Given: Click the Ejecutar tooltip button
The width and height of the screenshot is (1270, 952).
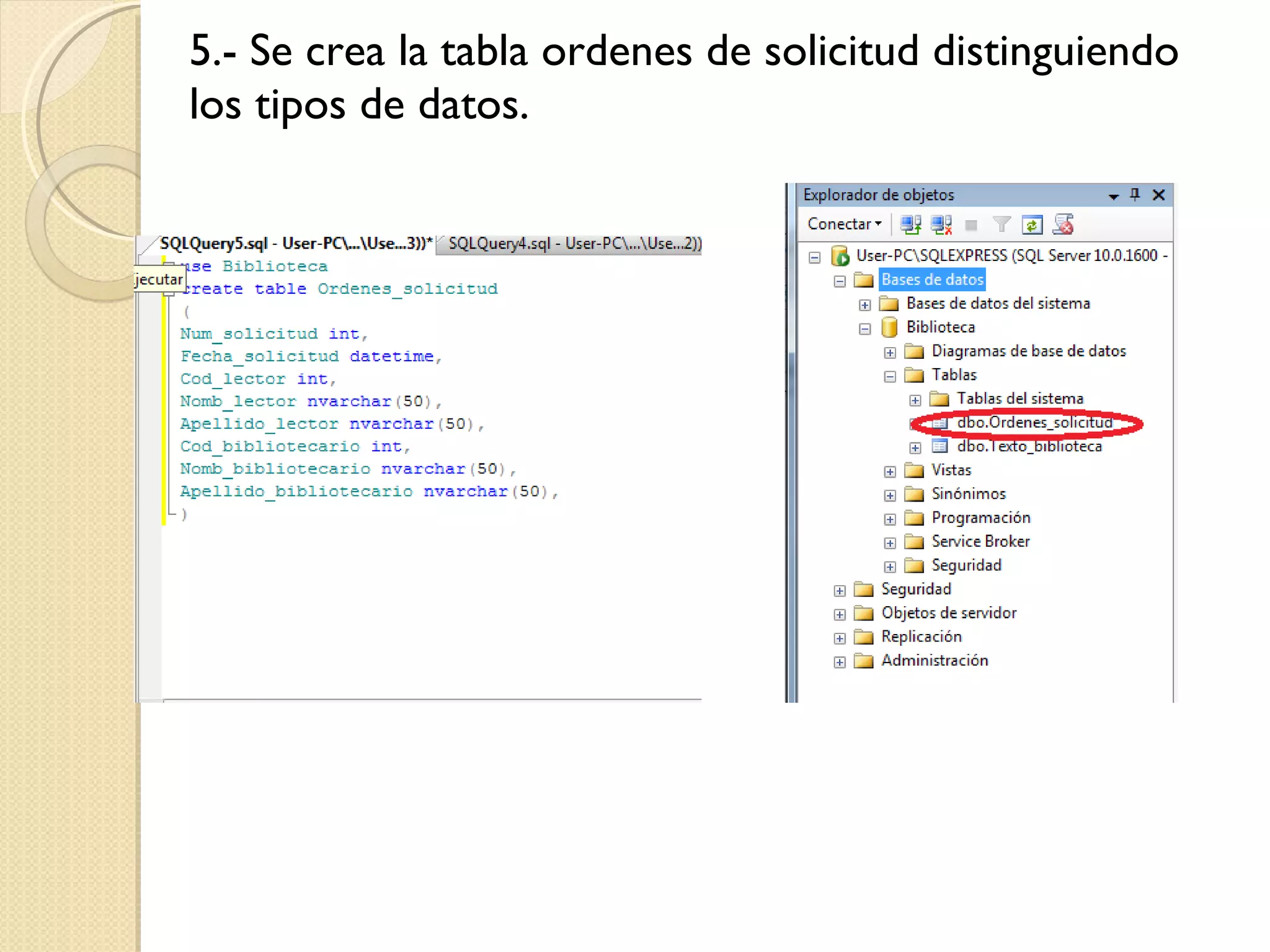Looking at the screenshot, I should pos(159,280).
